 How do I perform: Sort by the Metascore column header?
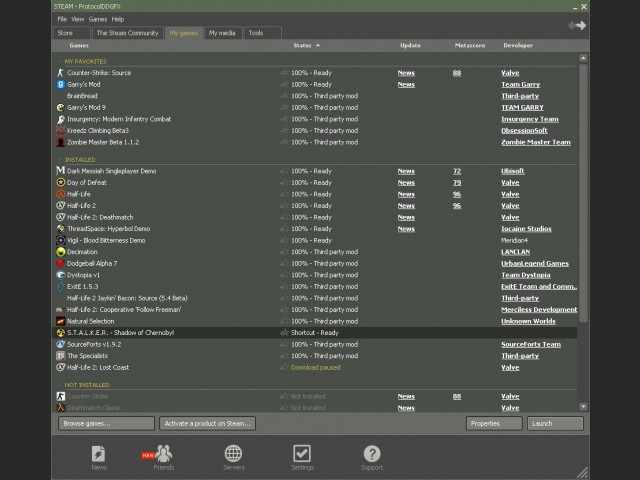click(x=470, y=45)
